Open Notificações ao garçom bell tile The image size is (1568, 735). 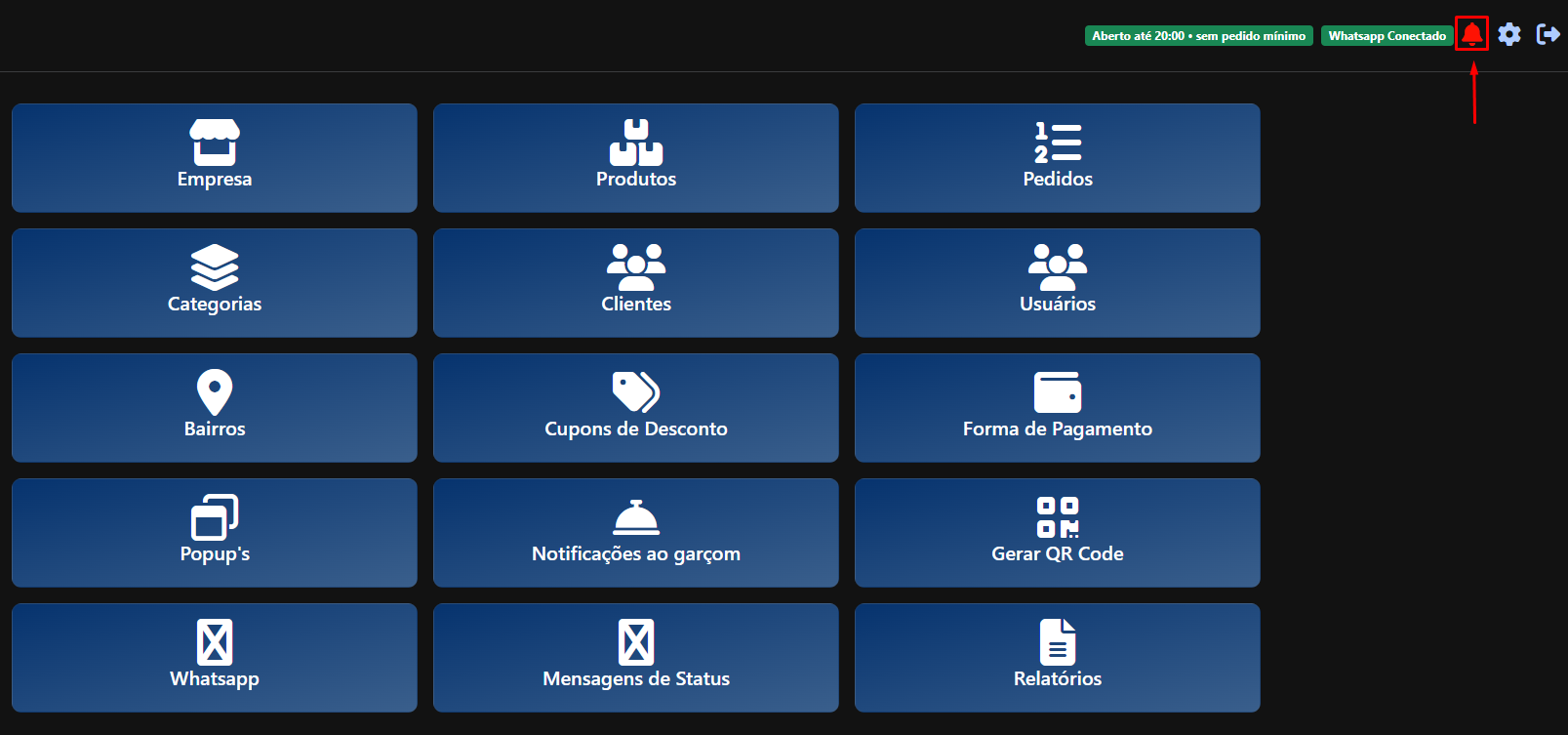636,533
